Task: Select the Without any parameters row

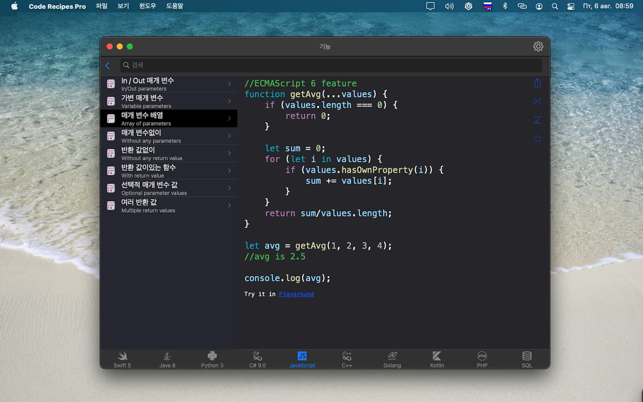Action: coord(169,136)
